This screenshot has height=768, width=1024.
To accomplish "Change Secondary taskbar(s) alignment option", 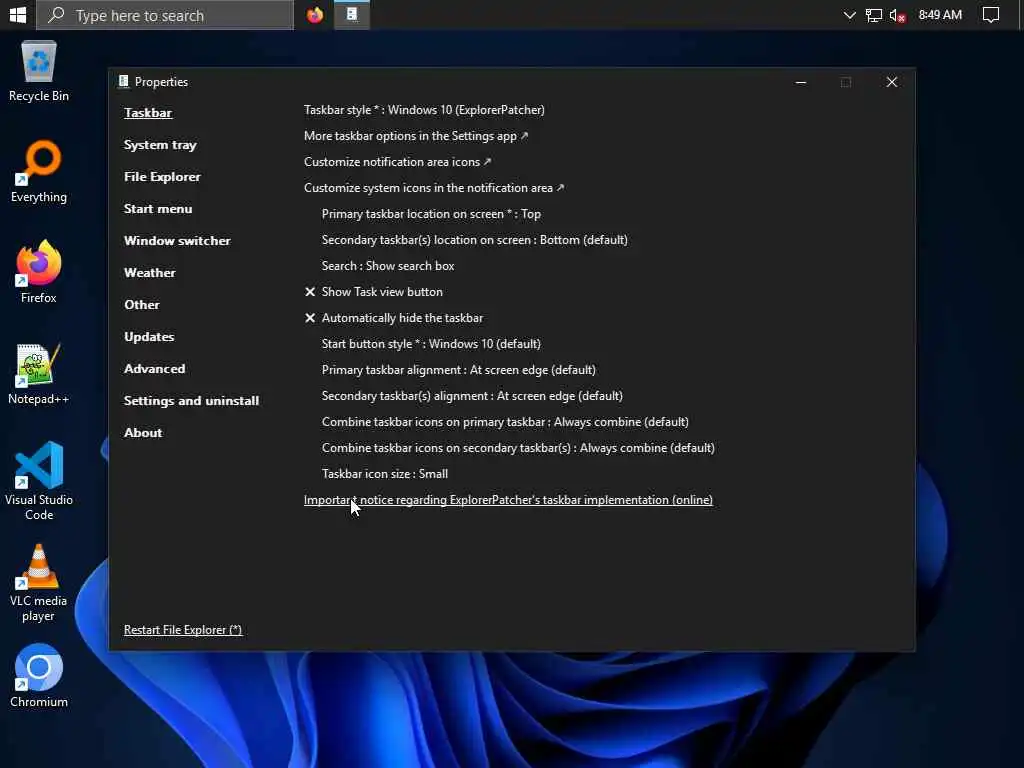I will 472,396.
